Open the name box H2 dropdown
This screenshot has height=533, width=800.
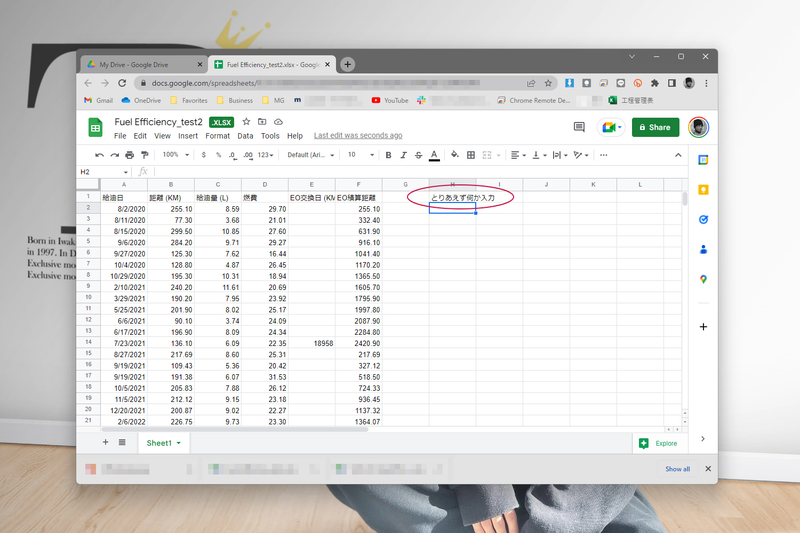(x=126, y=172)
